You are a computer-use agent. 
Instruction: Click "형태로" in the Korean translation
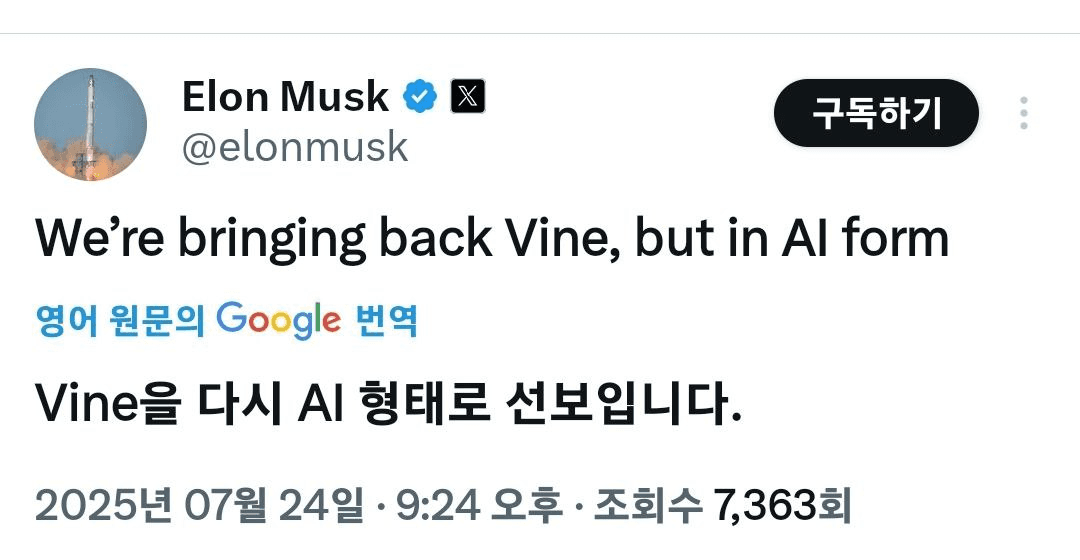(x=424, y=404)
